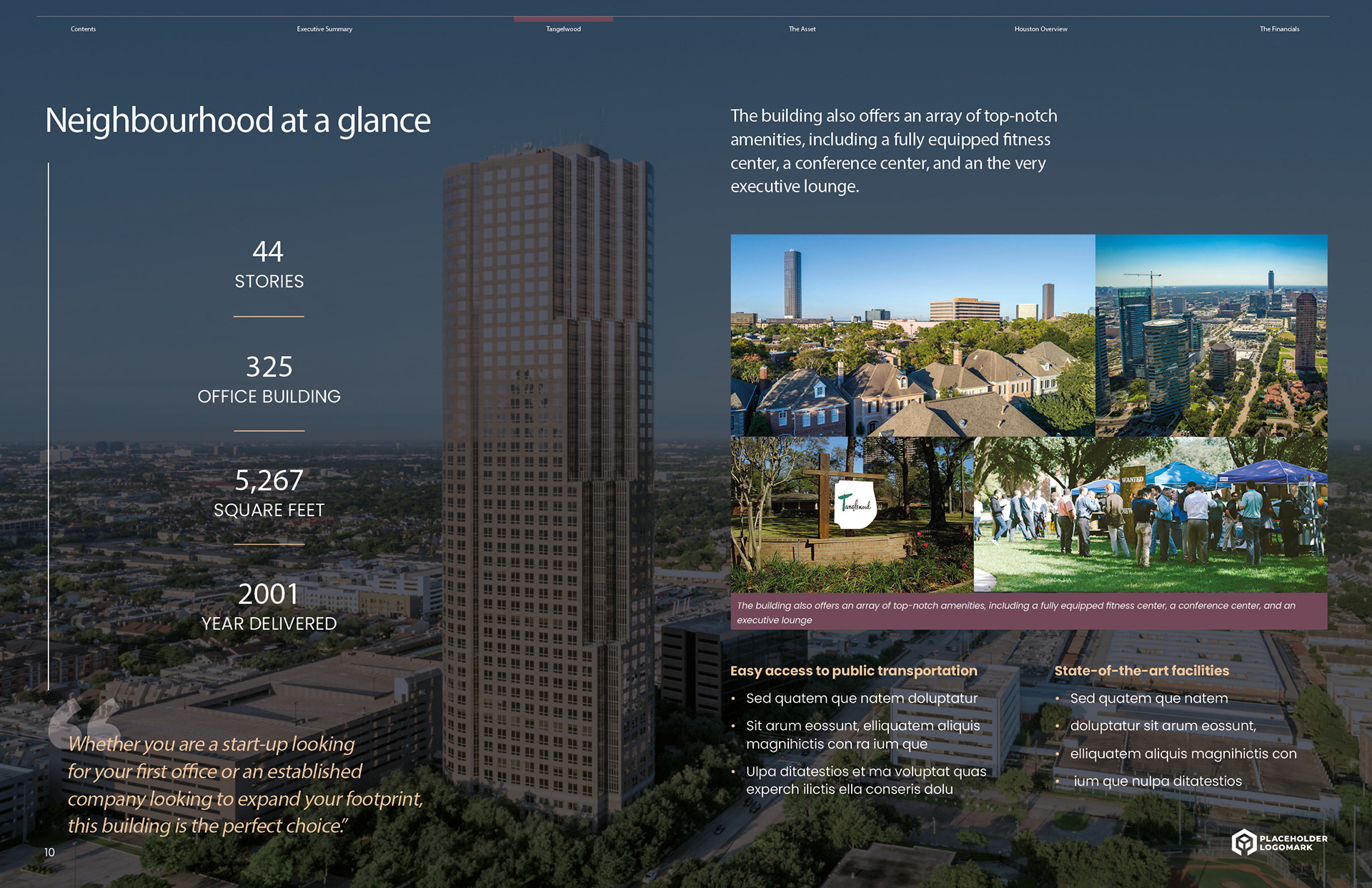Click the Neighbourhood at a glance heading
This screenshot has width=1372, height=888.
[x=238, y=120]
